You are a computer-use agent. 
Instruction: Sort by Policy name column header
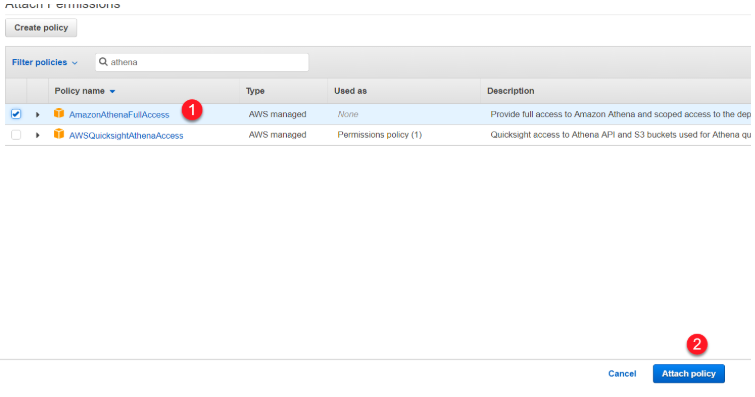click(85, 91)
